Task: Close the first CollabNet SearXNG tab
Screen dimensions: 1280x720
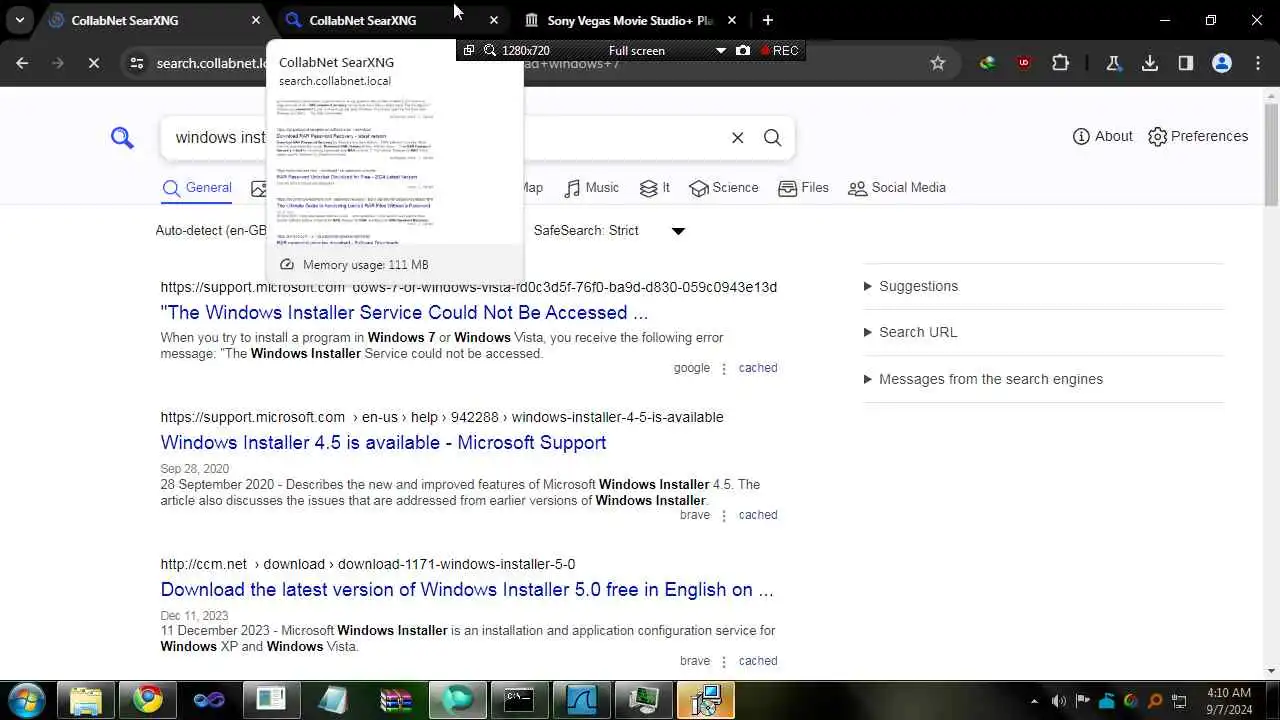Action: click(256, 20)
